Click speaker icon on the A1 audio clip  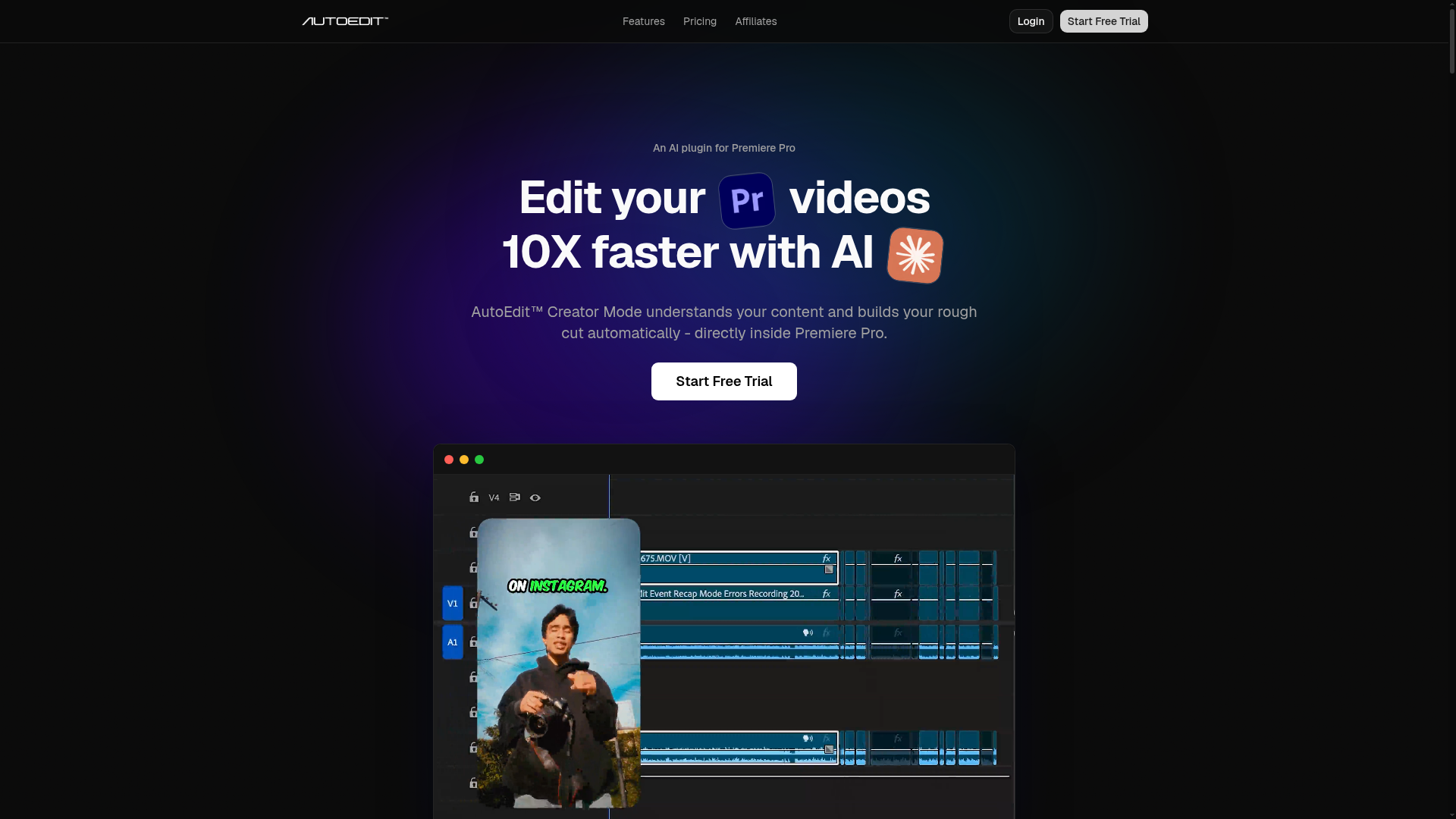[x=808, y=632]
